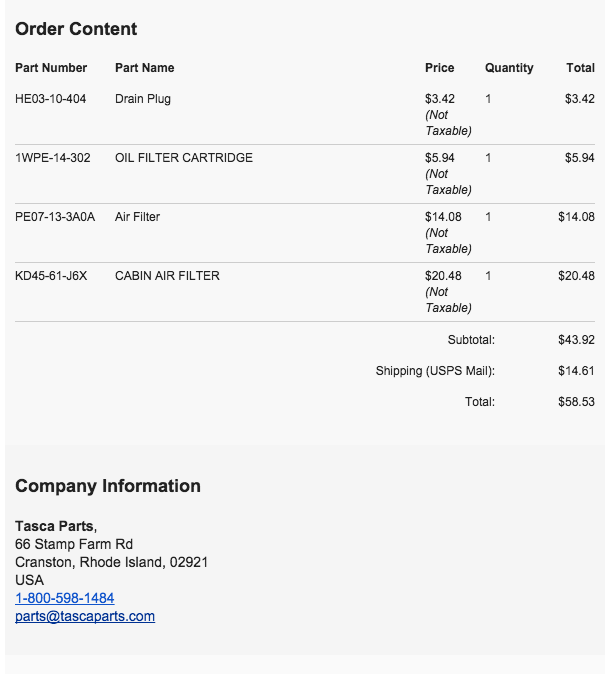Click the Price column header
This screenshot has height=674, width=613.
coord(440,68)
